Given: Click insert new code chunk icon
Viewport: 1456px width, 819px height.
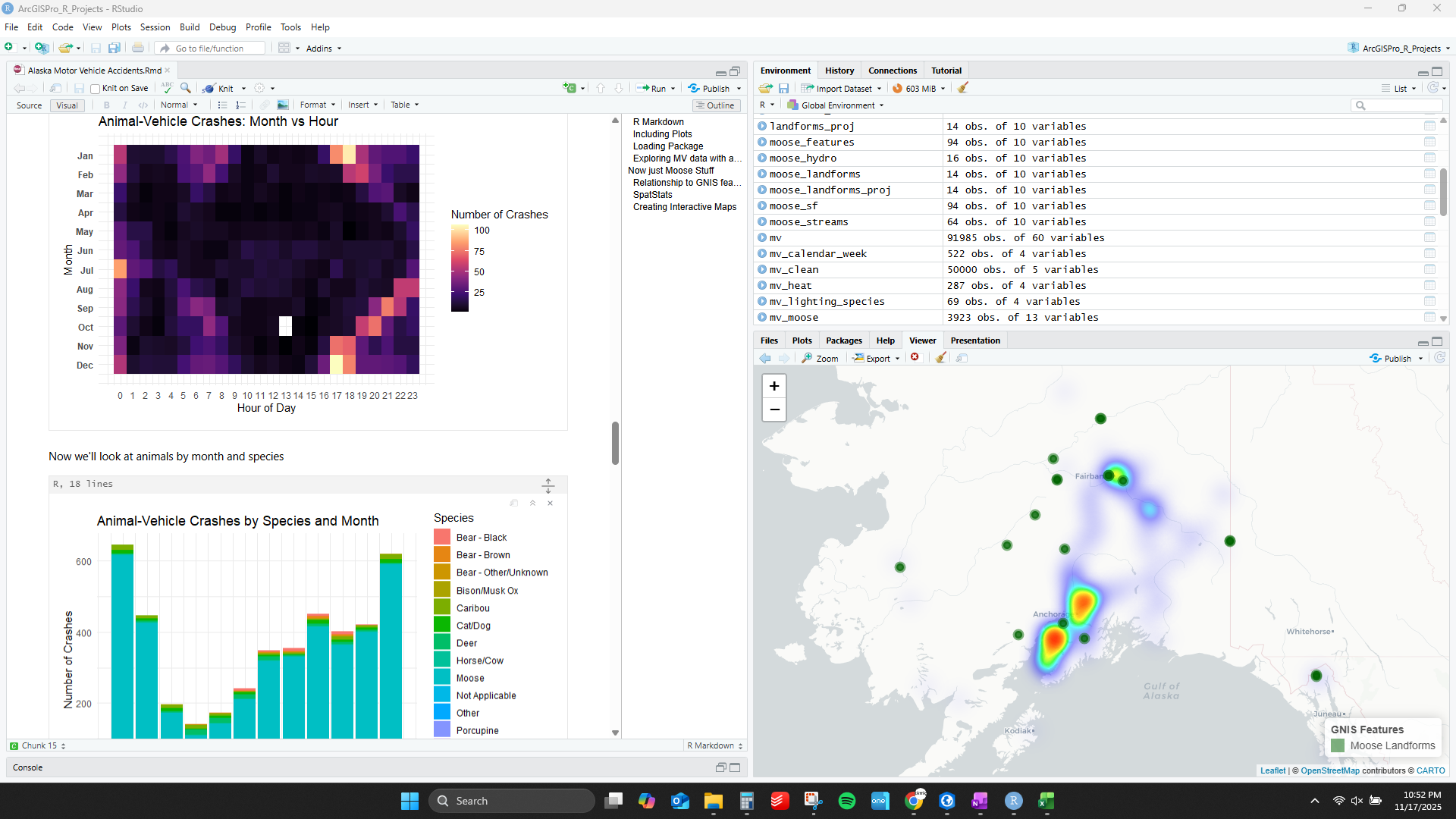Looking at the screenshot, I should click(570, 88).
